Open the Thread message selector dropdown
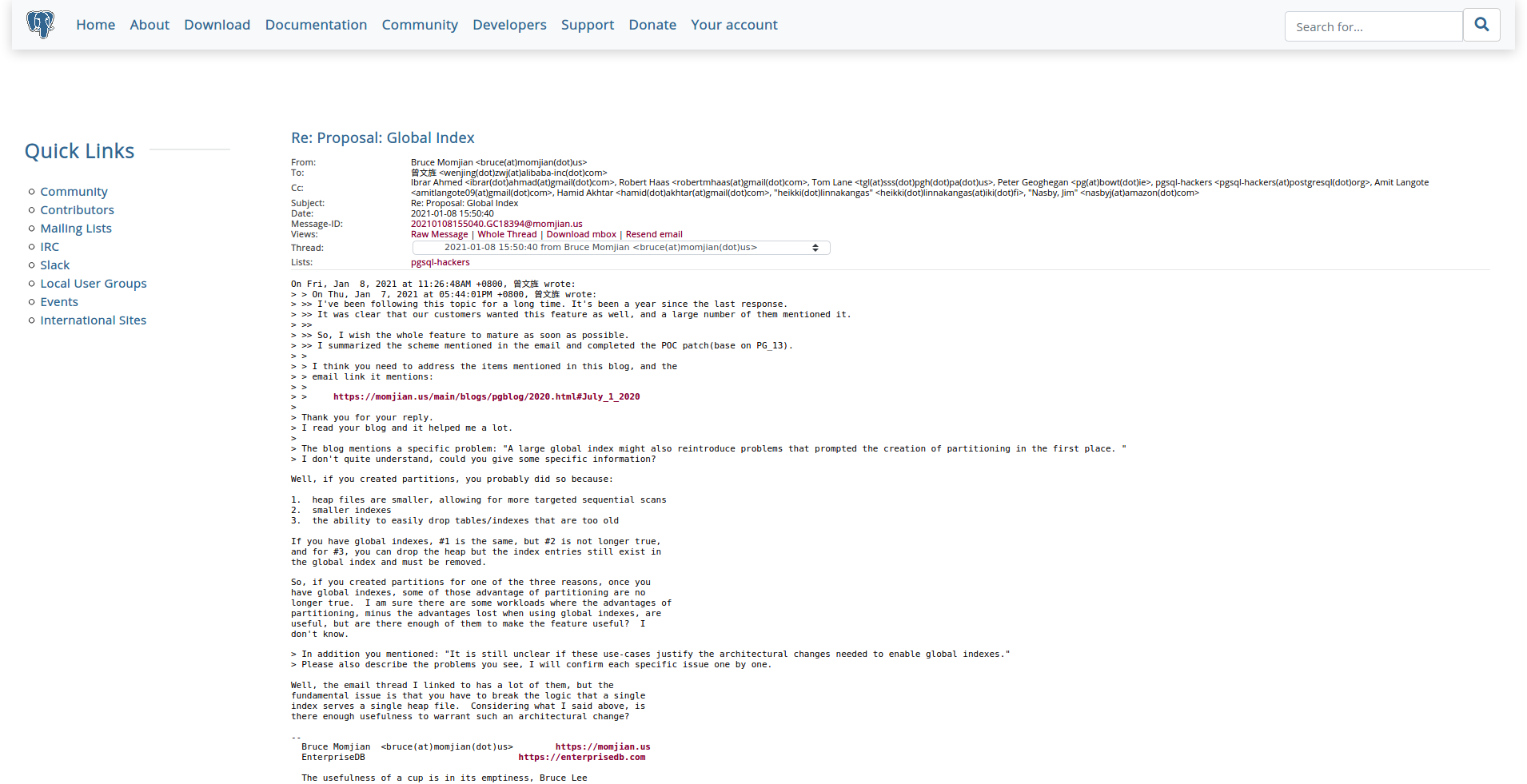1527x784 pixels. 620,248
